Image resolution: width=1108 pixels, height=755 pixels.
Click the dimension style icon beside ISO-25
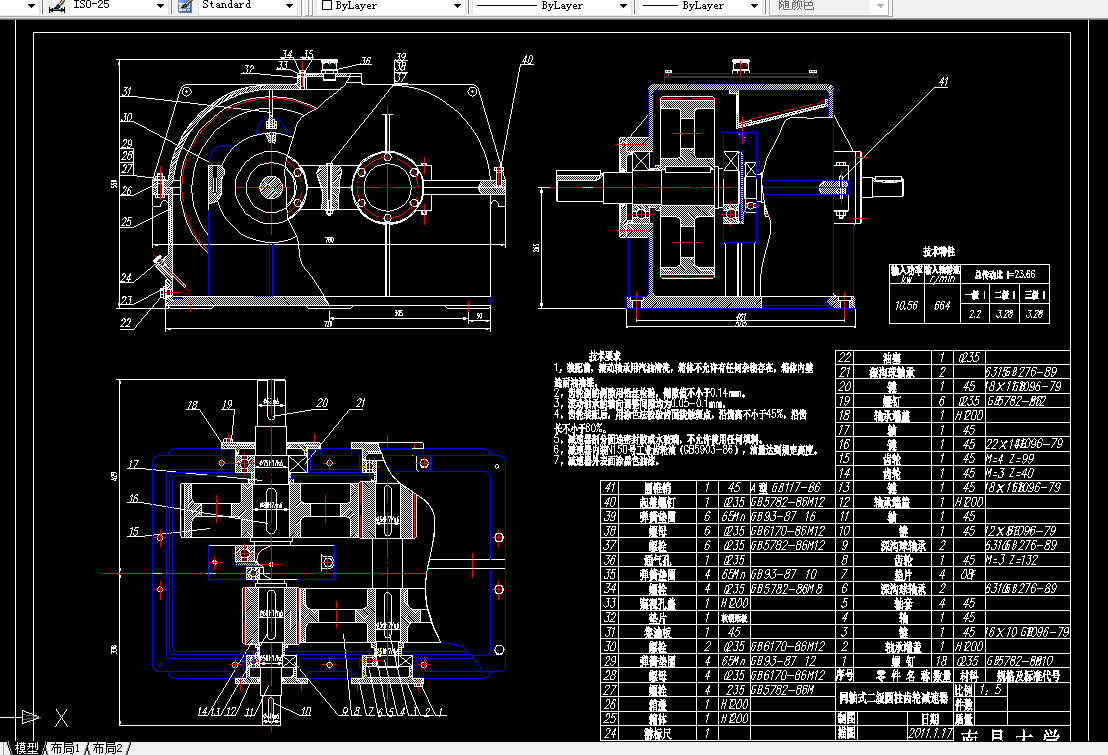[x=57, y=6]
